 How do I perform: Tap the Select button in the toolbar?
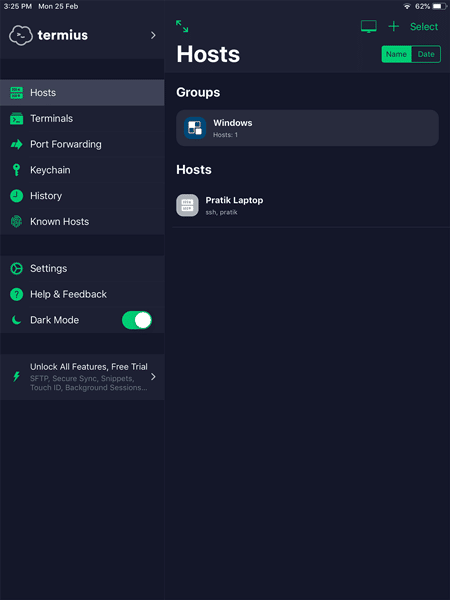(x=424, y=26)
